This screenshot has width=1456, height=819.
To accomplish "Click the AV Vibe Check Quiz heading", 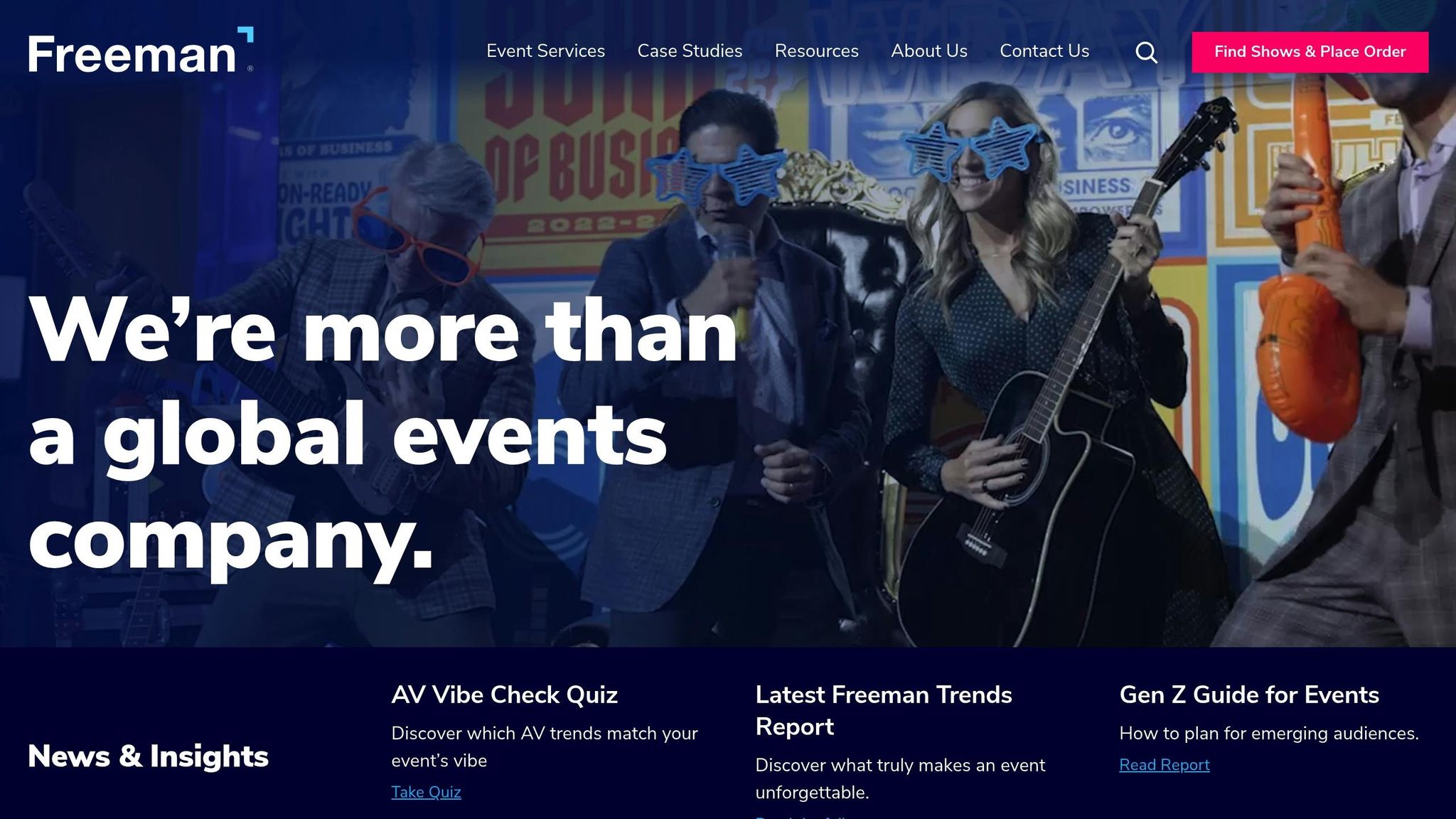I will pos(504,695).
